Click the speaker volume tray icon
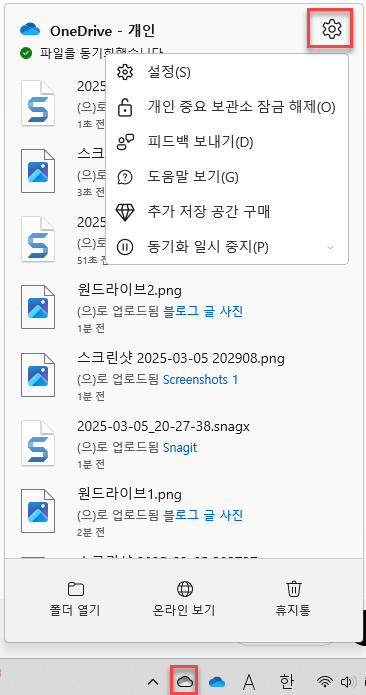 (x=347, y=682)
